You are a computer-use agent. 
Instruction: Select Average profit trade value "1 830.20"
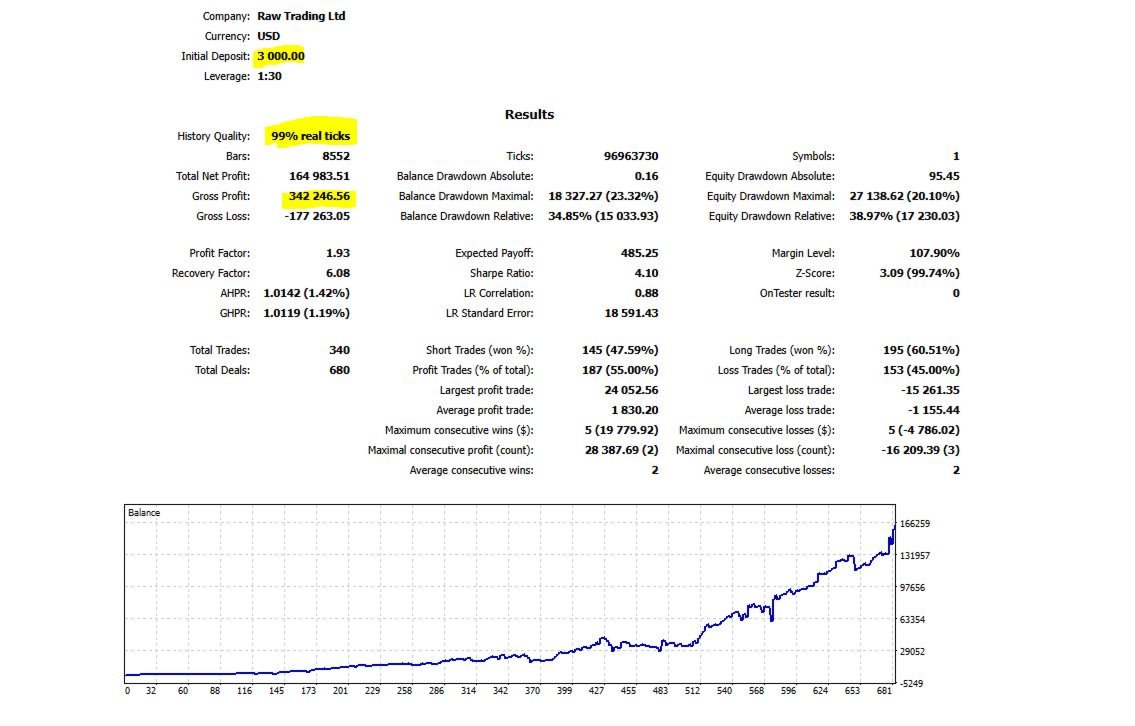pos(635,410)
